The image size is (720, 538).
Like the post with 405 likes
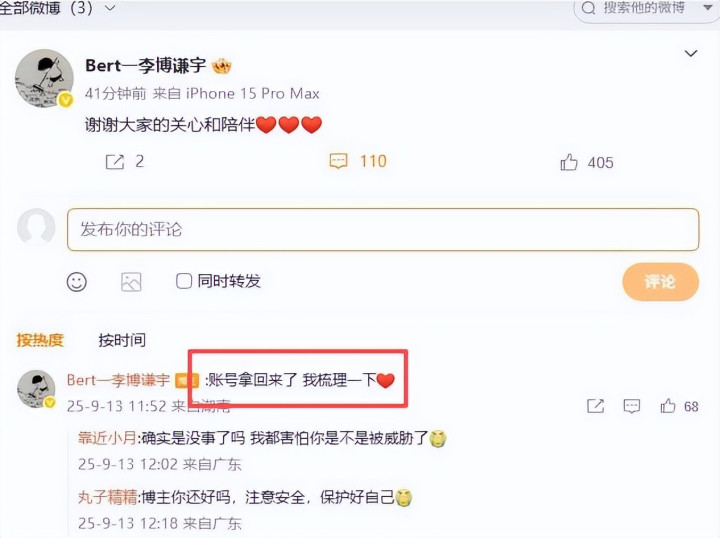[568, 163]
